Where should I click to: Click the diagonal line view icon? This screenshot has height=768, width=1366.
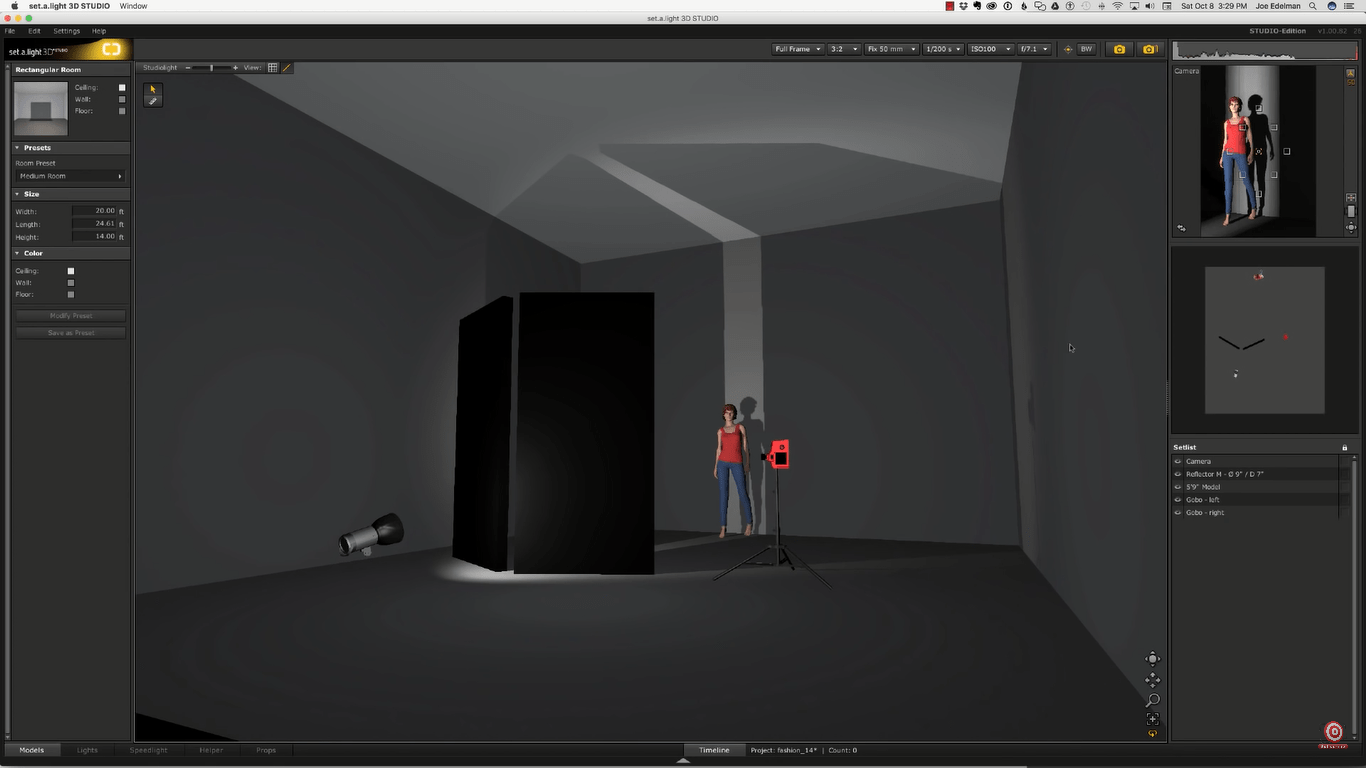pyautogui.click(x=287, y=68)
